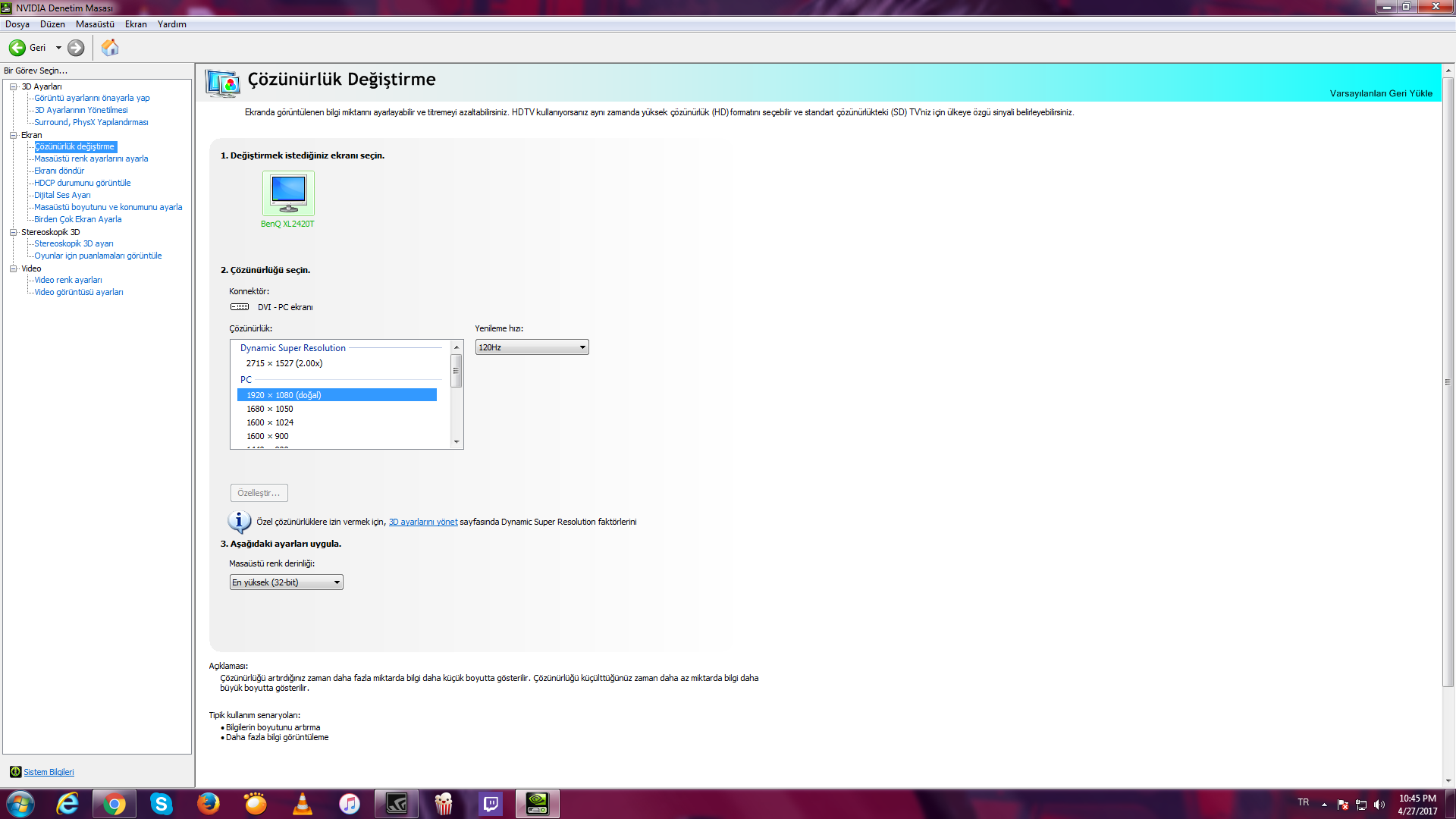Select Stereoskopik 3D ayarı
Viewport: 1456px width, 819px height.
coord(74,243)
